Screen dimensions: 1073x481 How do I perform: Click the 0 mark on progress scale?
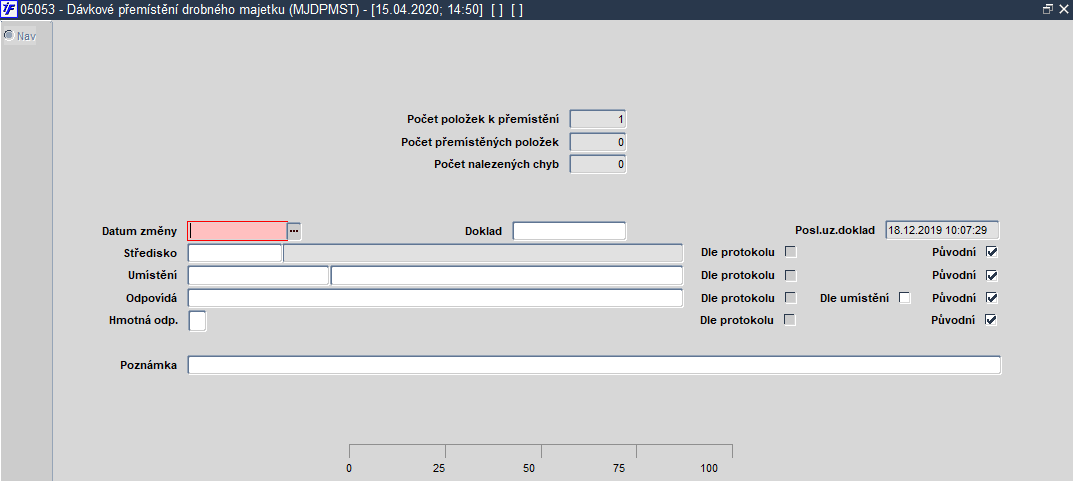(349, 469)
